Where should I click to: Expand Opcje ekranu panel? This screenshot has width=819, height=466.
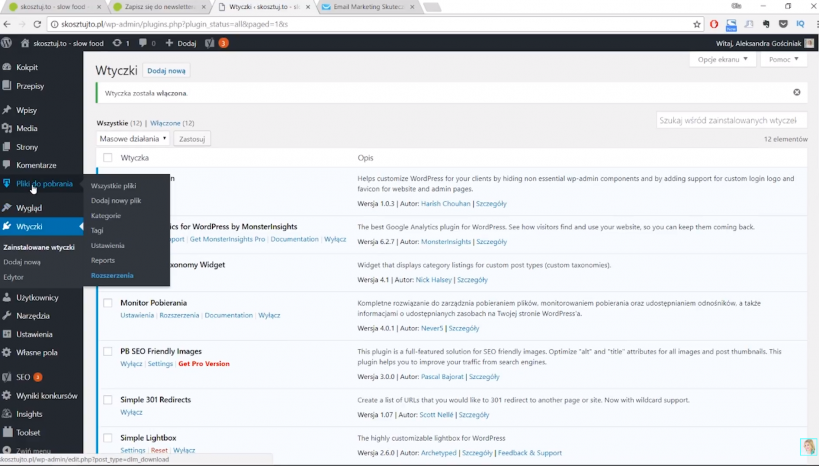coord(723,60)
